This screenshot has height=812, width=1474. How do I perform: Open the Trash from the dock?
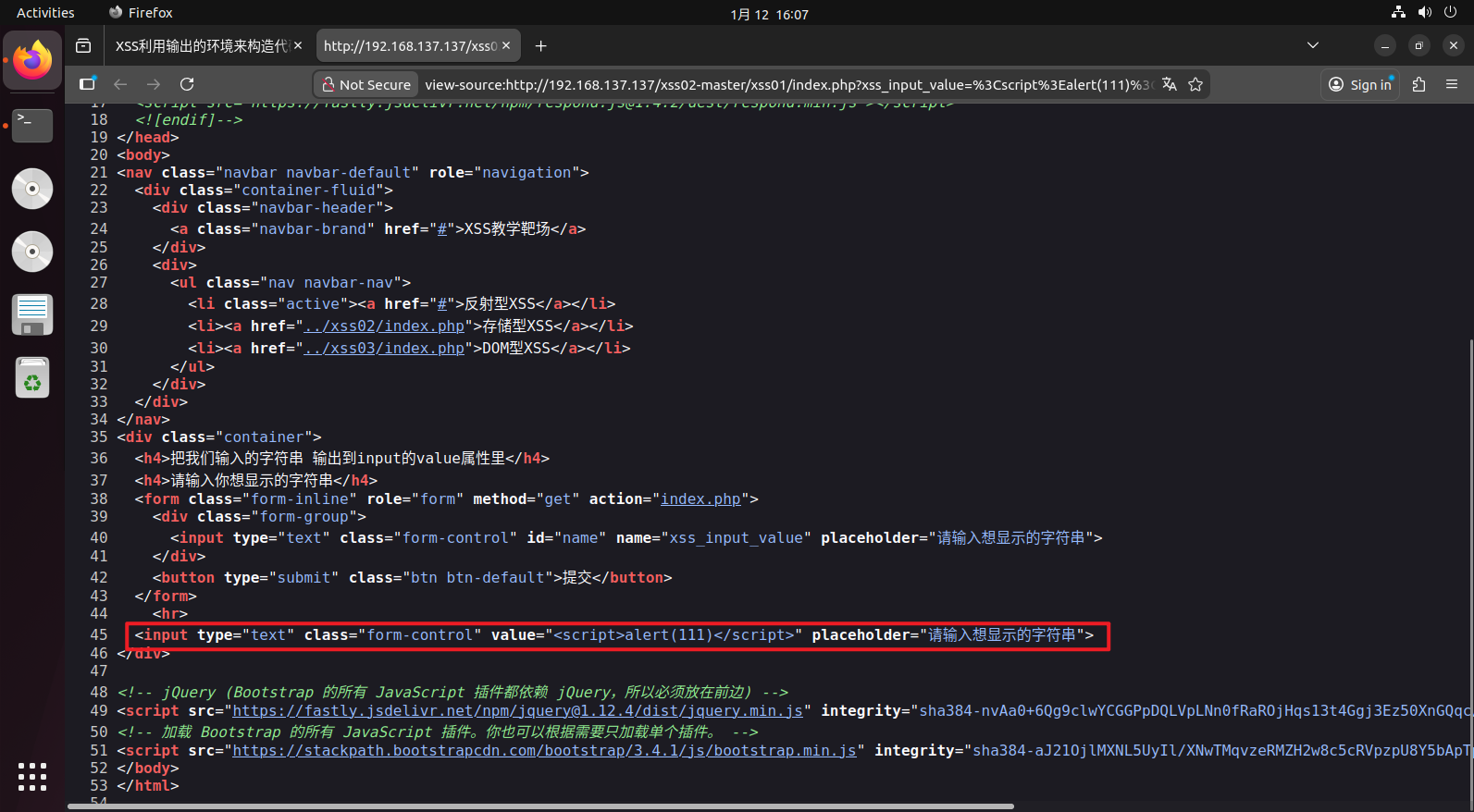(32, 377)
